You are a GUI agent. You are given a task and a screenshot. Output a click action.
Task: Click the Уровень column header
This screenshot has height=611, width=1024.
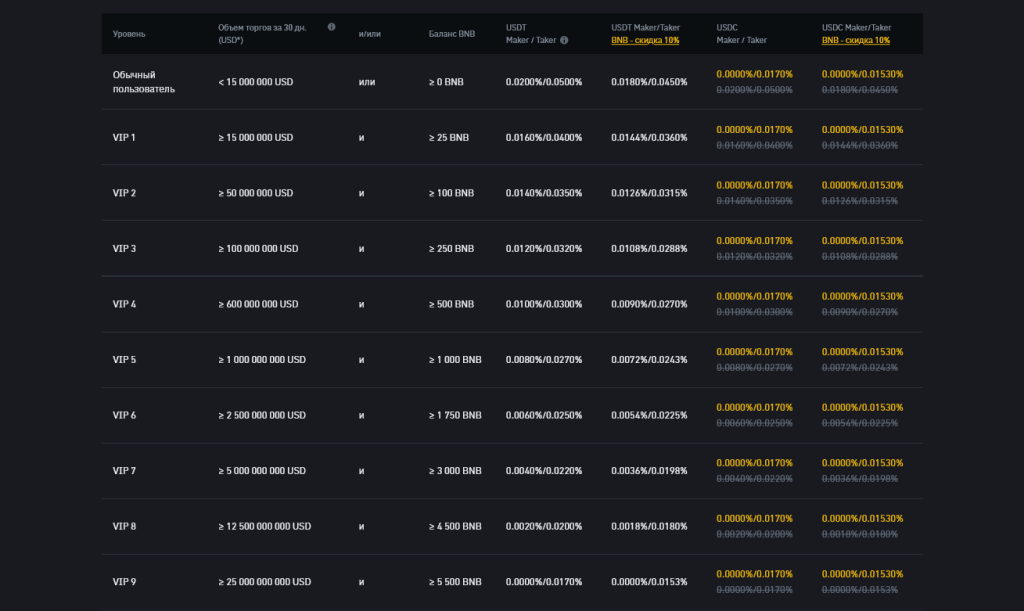tap(129, 34)
